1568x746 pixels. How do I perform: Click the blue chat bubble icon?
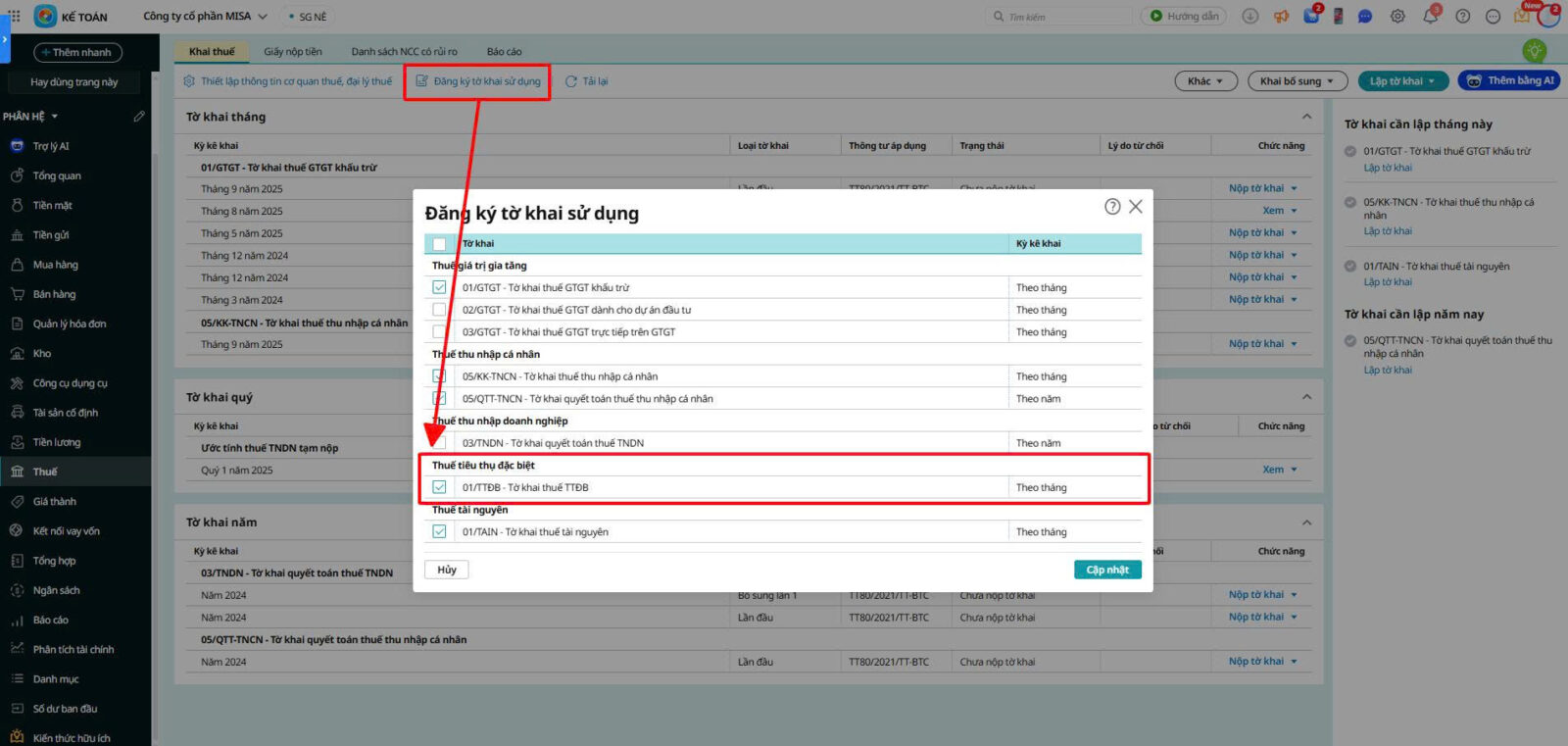pos(1365,17)
